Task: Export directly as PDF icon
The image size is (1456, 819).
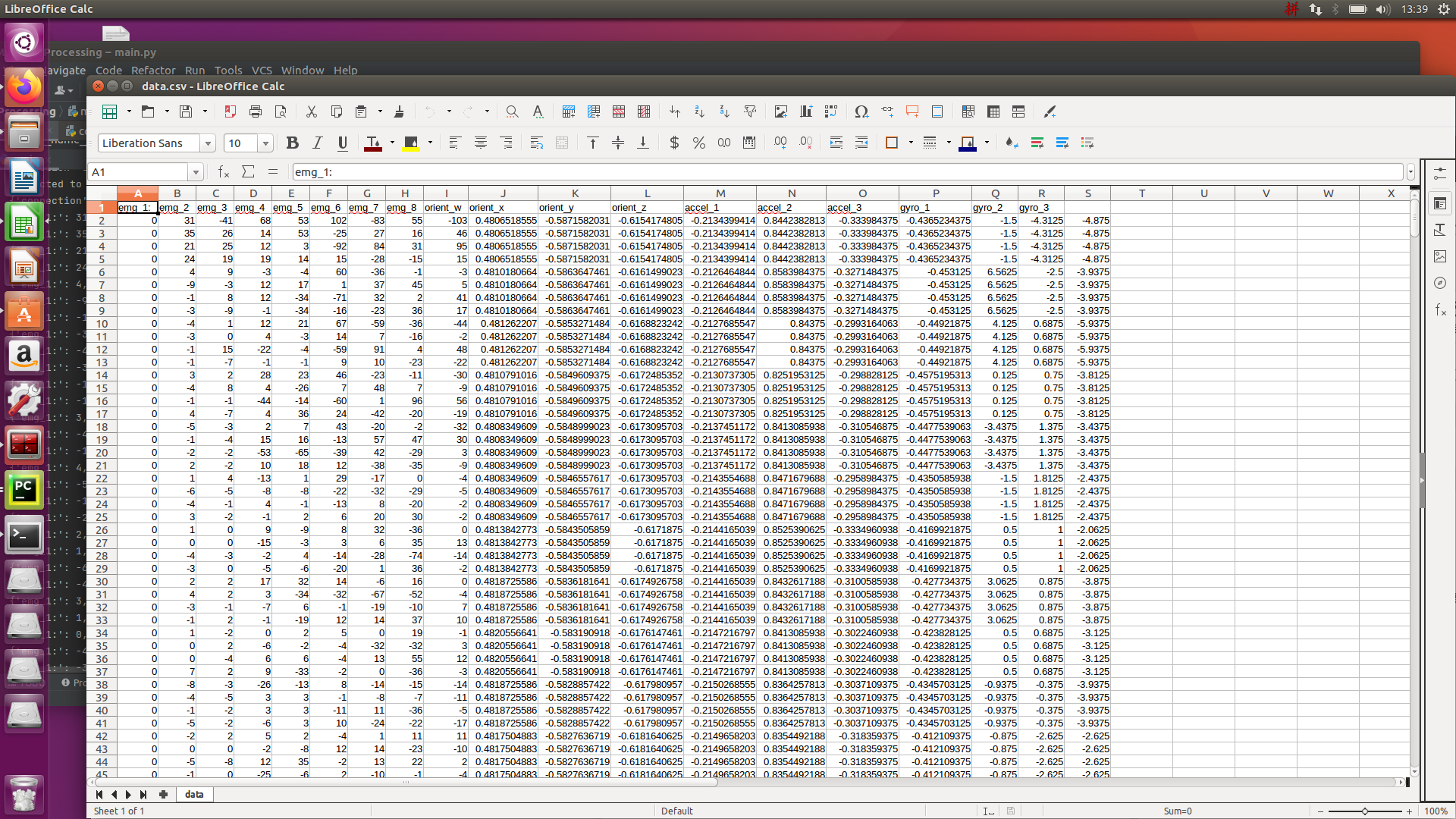Action: click(x=230, y=111)
